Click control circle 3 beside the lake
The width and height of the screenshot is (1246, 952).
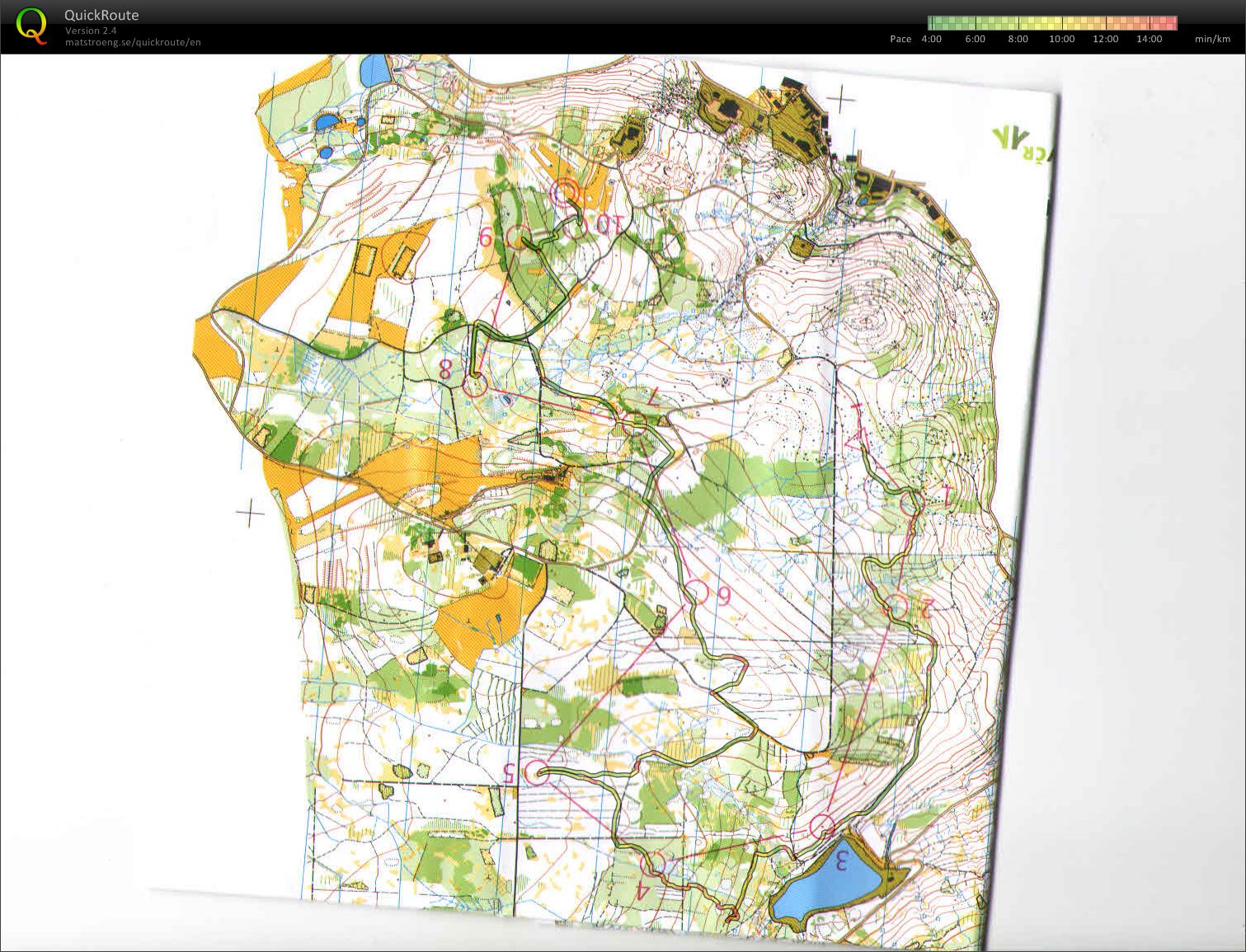pyautogui.click(x=822, y=826)
